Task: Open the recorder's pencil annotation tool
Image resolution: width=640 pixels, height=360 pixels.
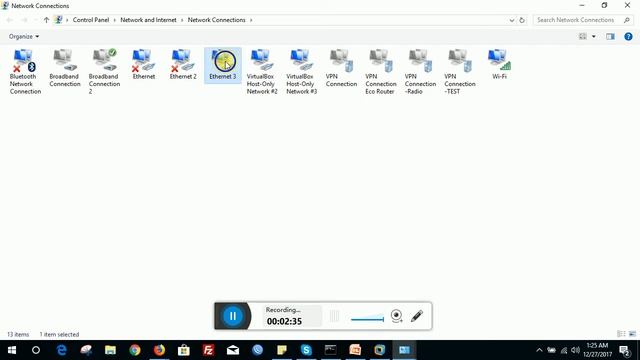Action: coord(417,316)
